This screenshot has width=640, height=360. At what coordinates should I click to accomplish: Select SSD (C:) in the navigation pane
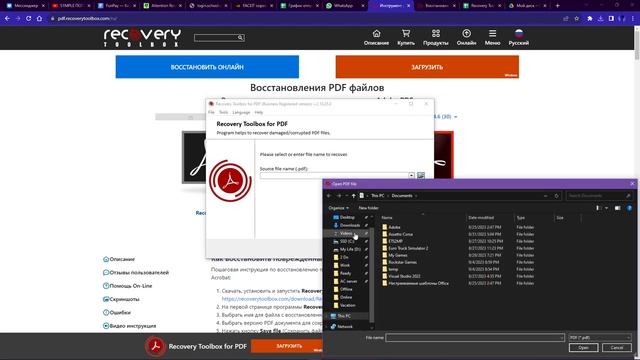pyautogui.click(x=347, y=242)
